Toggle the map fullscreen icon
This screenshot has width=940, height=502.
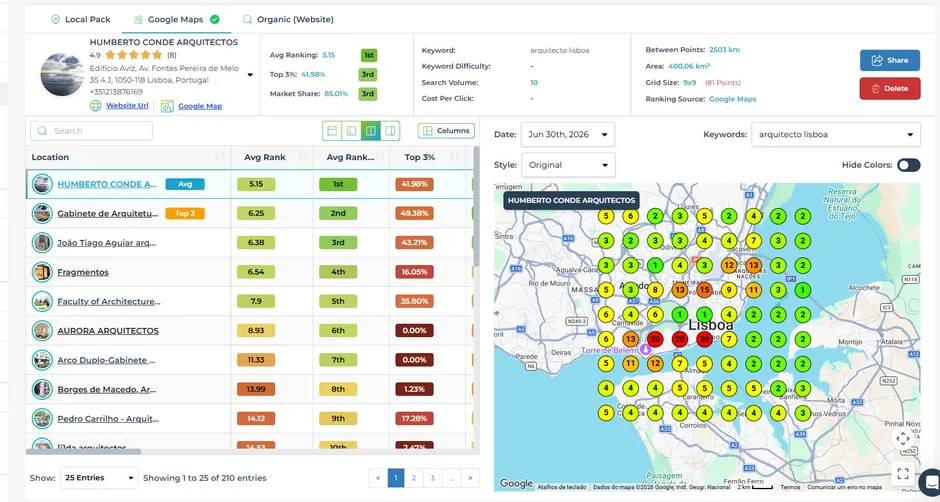903,473
